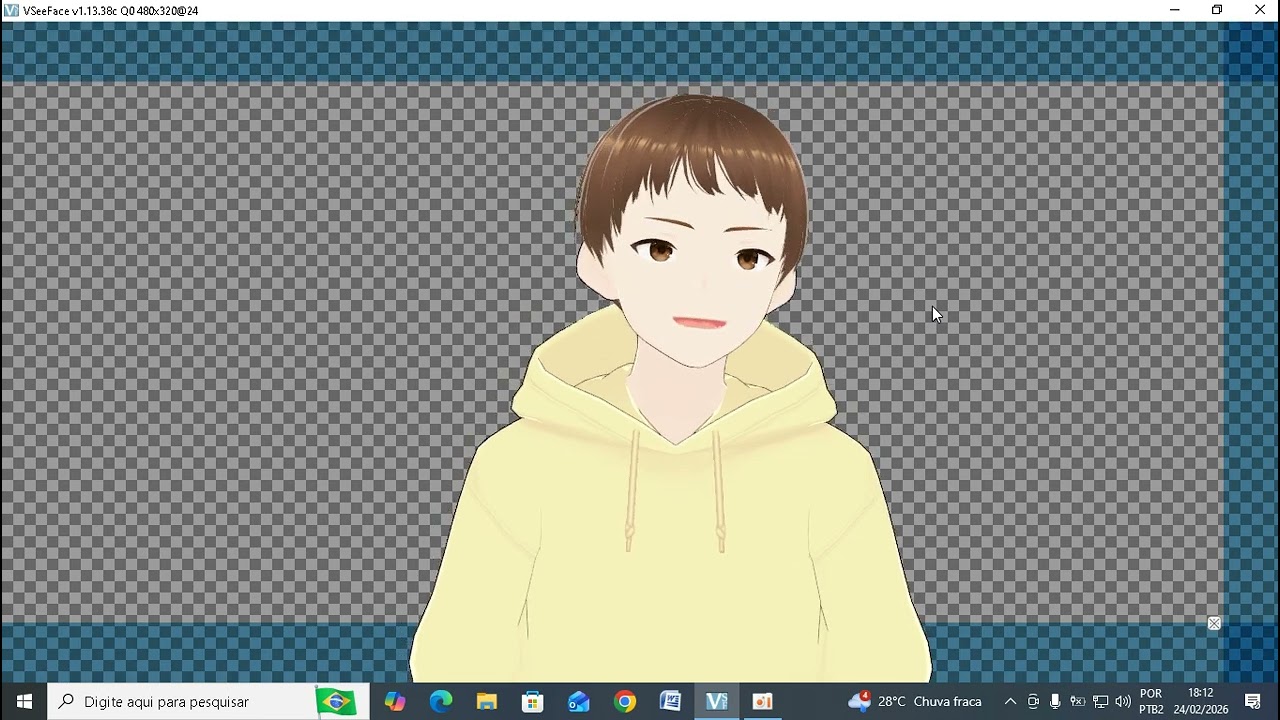This screenshot has height=720, width=1280.
Task: Select the VSeeFace taskbar icon
Action: [717, 702]
